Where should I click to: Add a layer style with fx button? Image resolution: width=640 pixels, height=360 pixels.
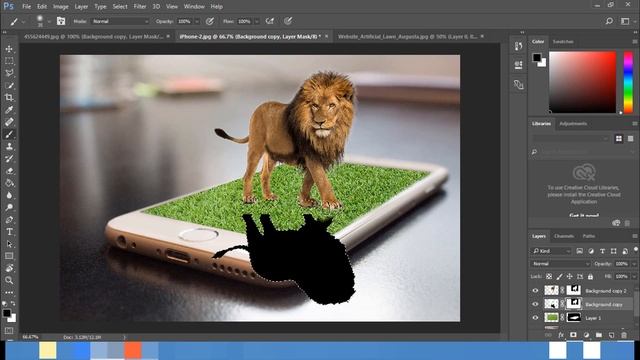(x=561, y=335)
